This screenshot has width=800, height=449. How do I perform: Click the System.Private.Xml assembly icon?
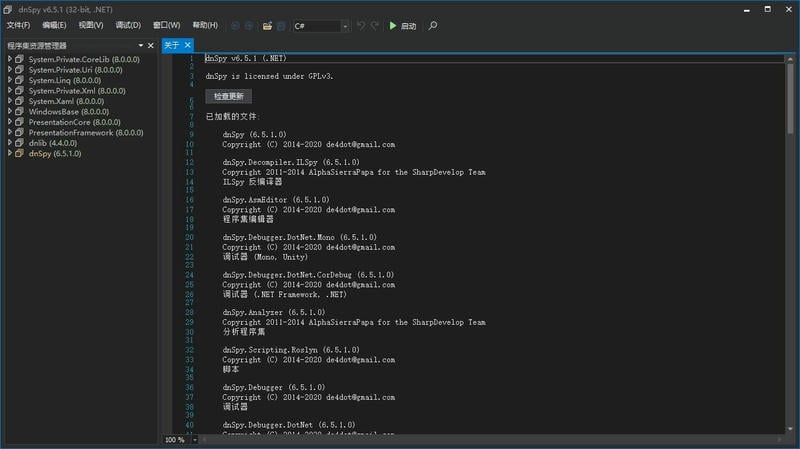pos(19,90)
